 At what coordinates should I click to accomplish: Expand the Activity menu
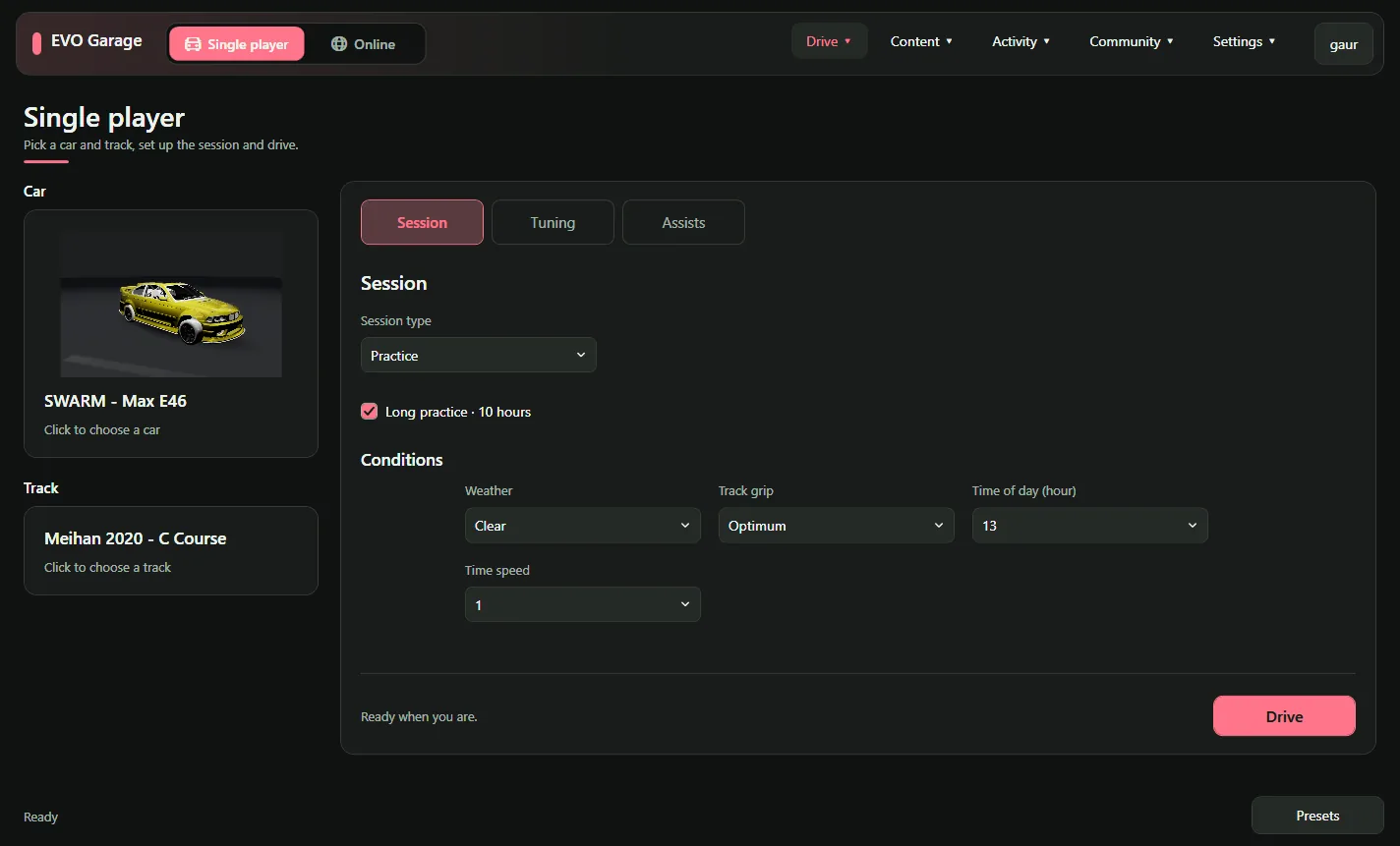tap(1021, 41)
